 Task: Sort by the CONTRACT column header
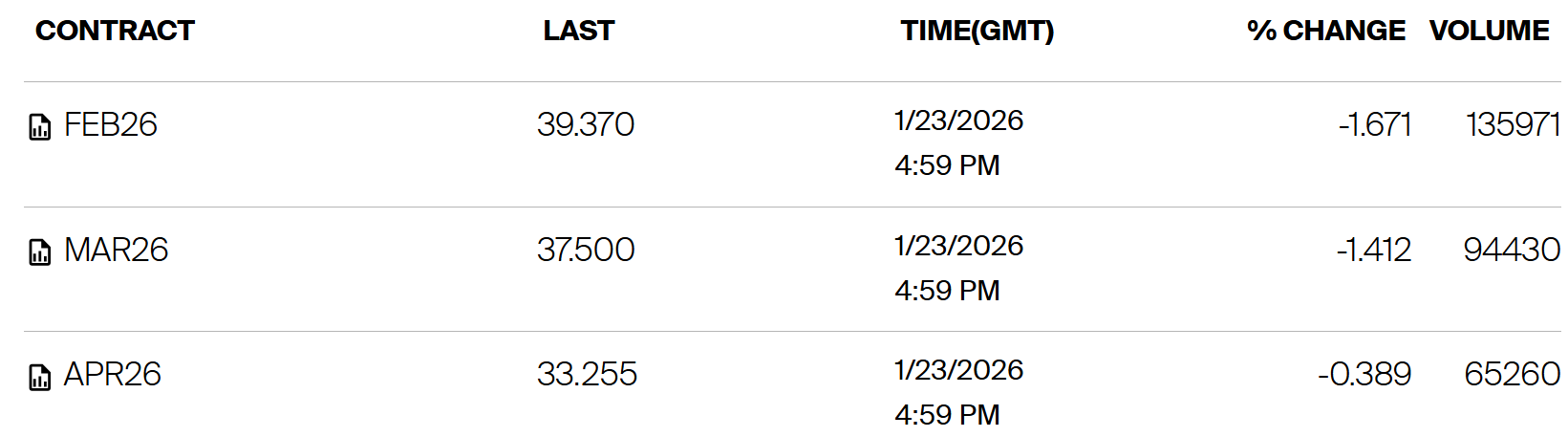[115, 31]
